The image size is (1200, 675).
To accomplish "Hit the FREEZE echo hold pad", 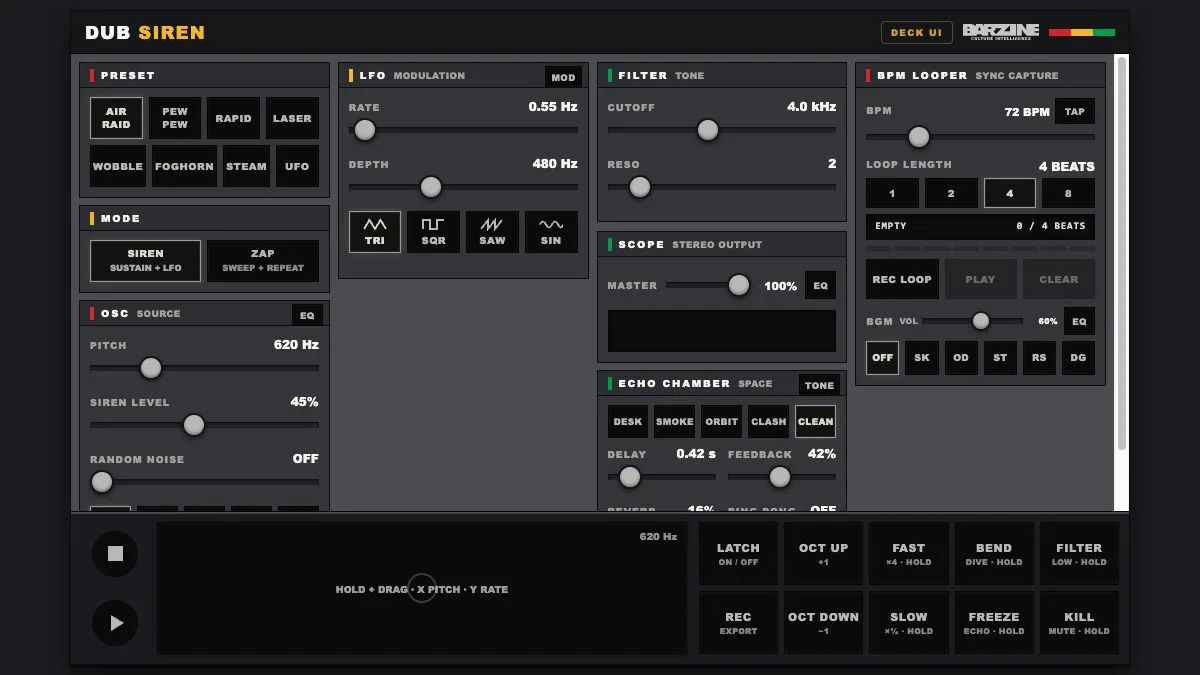I will [994, 623].
